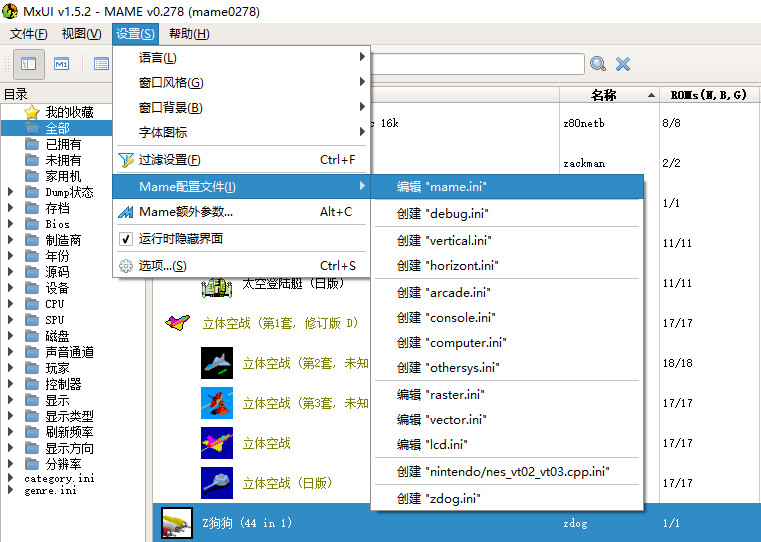Click the 太空登陆艇 (日版) game icon

(217, 287)
